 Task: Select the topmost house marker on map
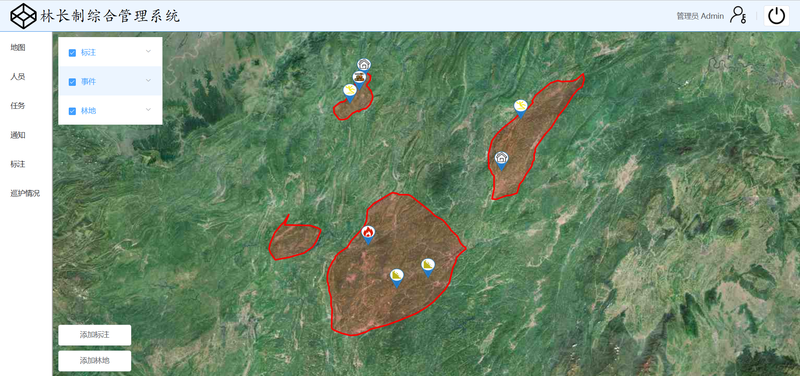point(364,65)
